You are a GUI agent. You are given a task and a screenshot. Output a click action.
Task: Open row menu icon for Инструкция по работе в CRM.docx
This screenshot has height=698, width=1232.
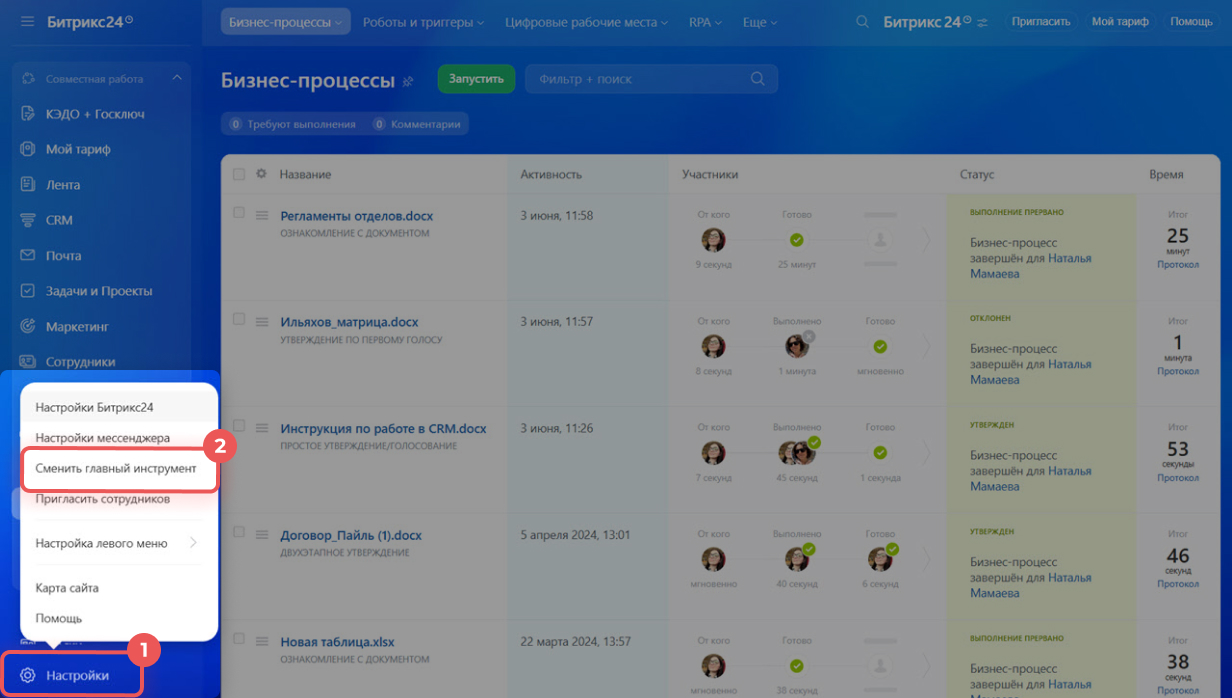tap(262, 428)
